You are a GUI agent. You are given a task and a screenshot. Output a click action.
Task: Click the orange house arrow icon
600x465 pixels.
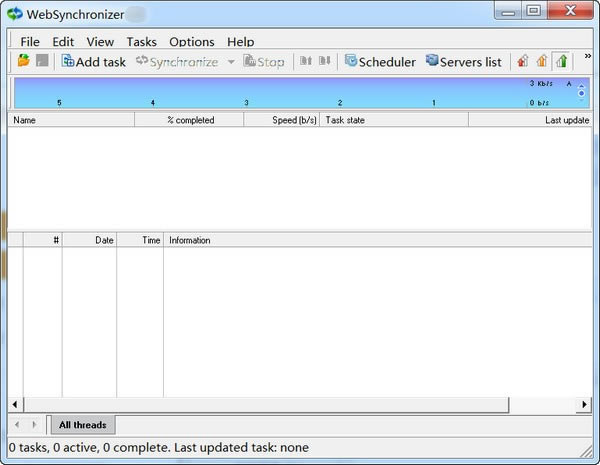tap(542, 62)
